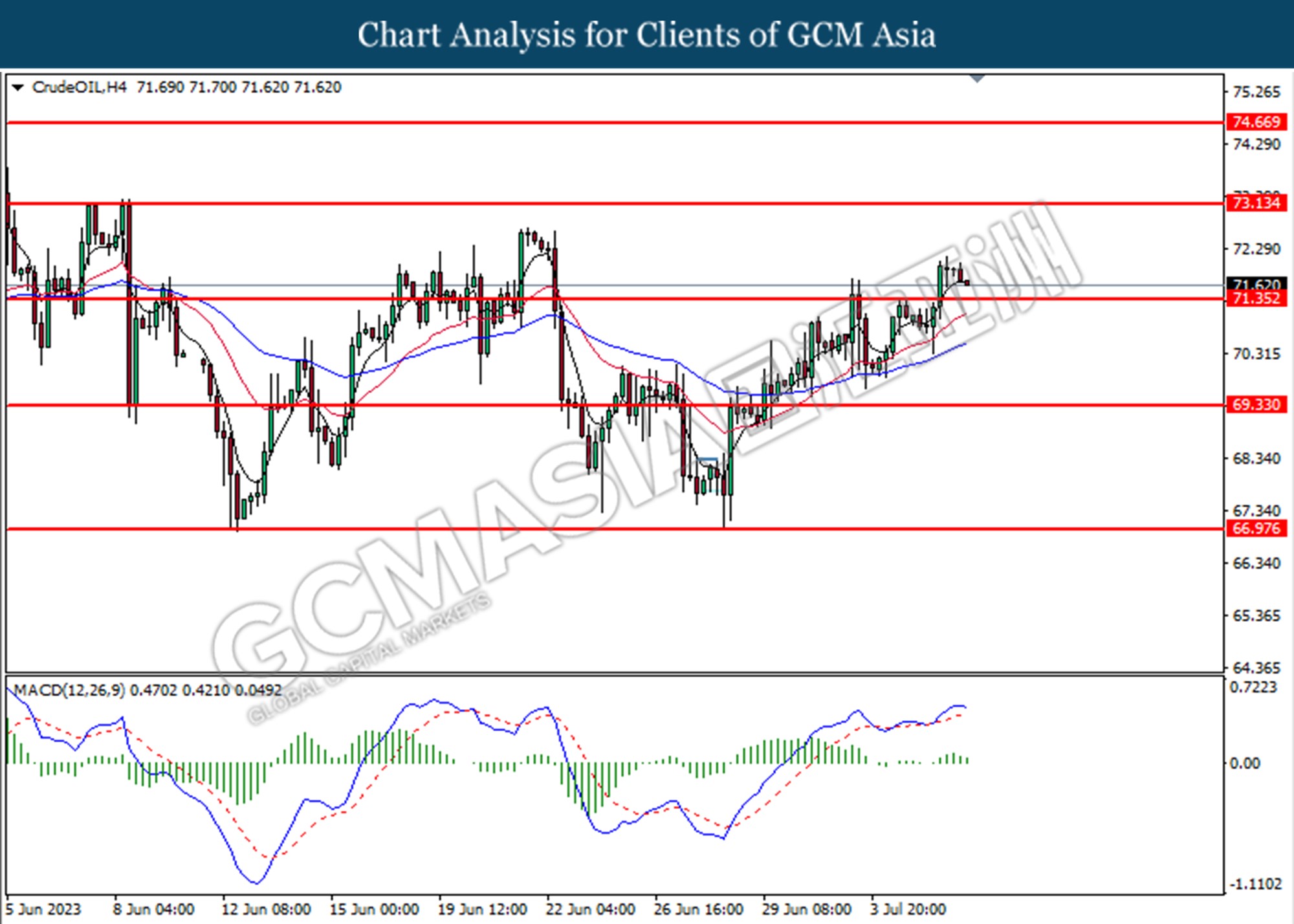The height and width of the screenshot is (924, 1294).
Task: Click the 65.365 price axis value
Action: click(x=1256, y=615)
